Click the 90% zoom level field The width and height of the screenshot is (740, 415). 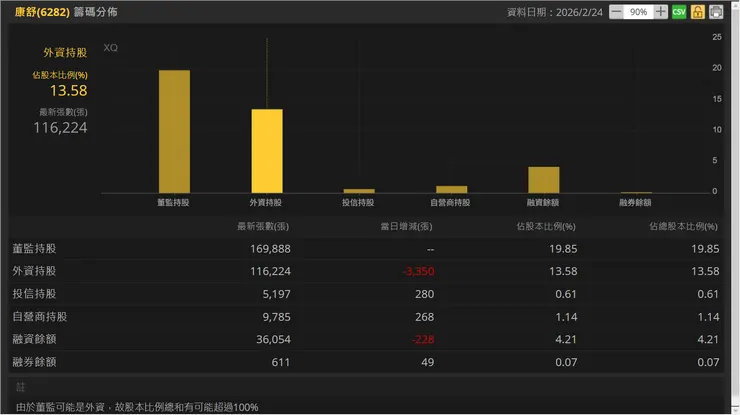tap(639, 12)
